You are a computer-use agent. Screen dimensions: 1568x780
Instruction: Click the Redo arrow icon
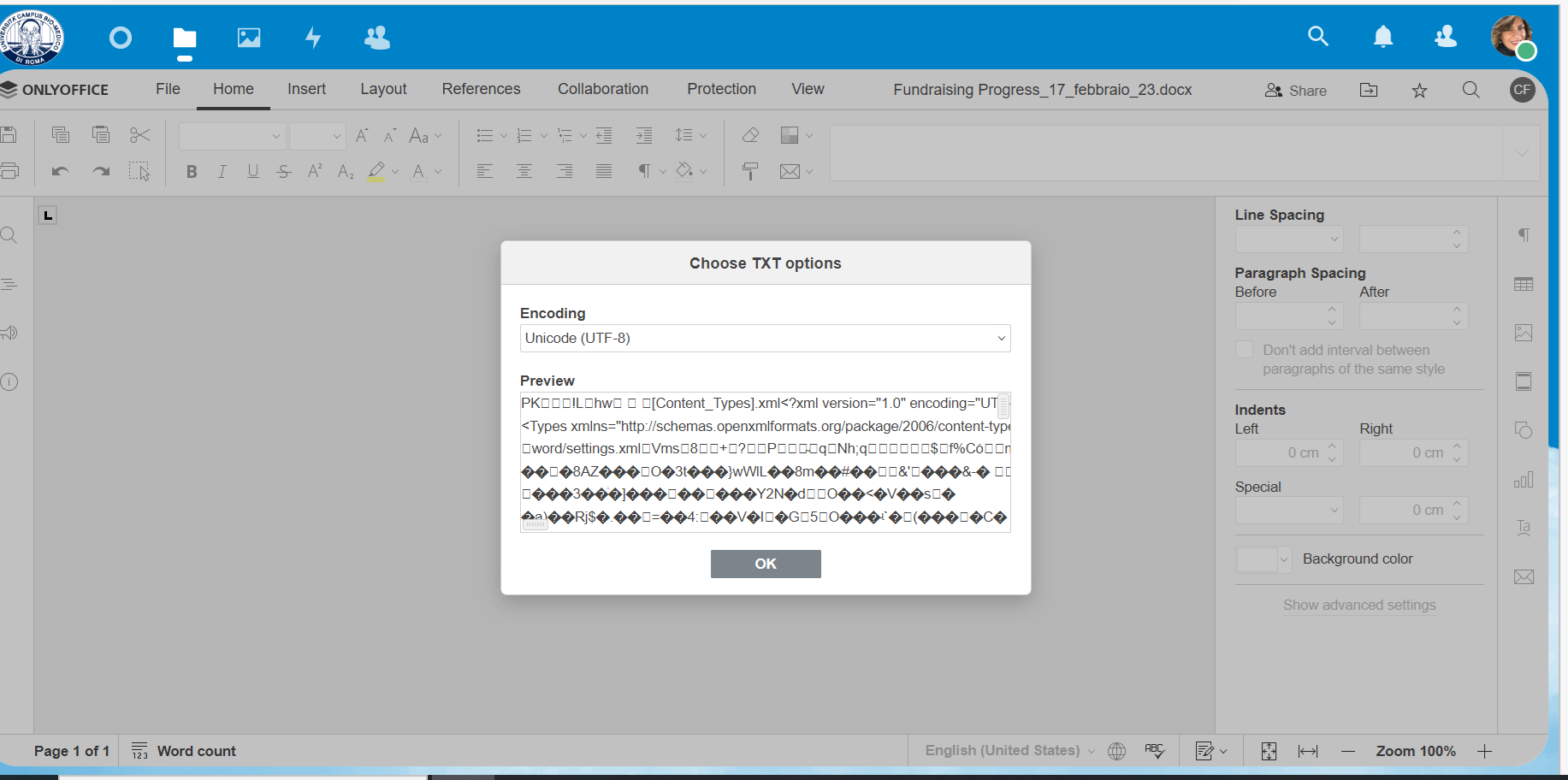click(x=101, y=171)
